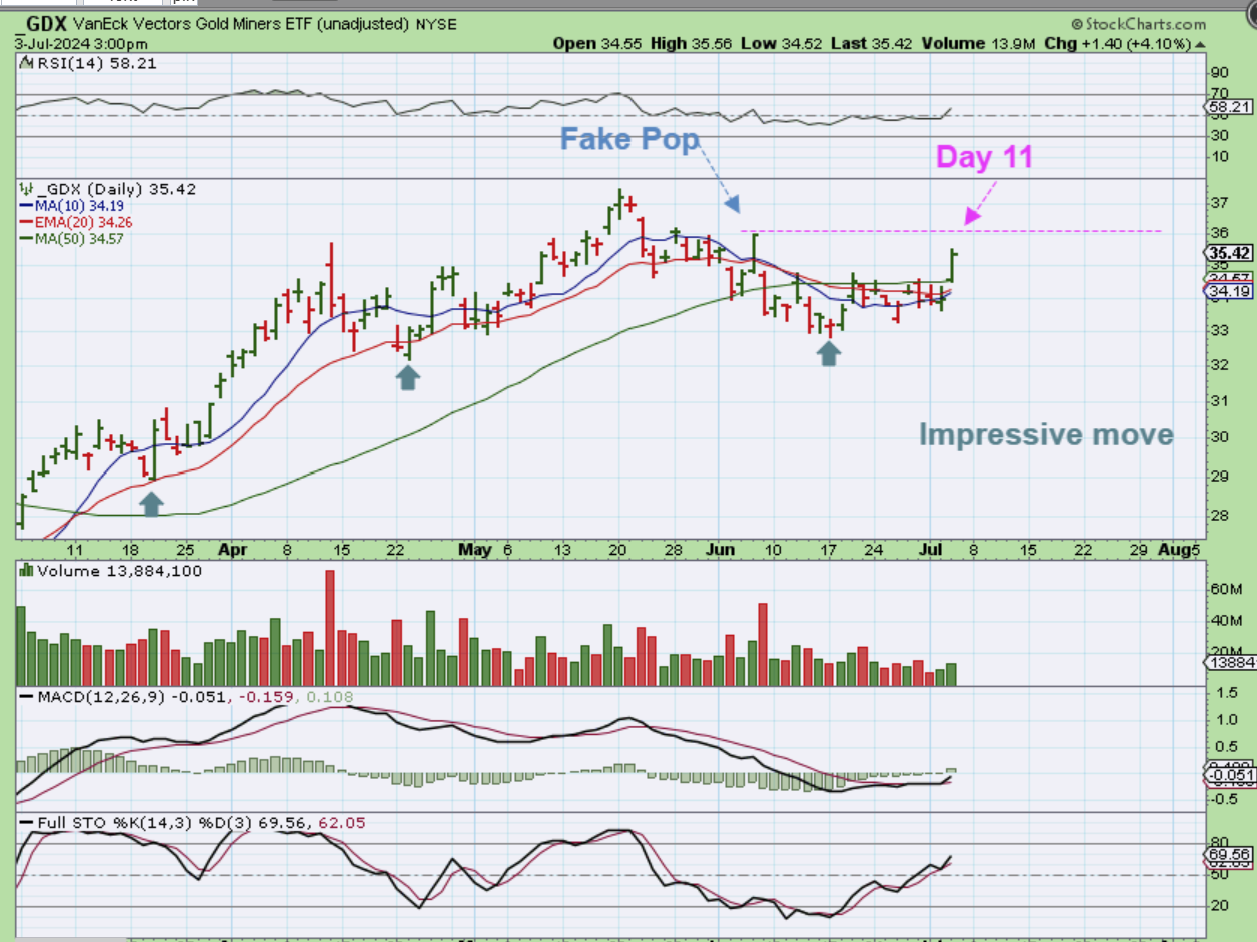Viewport: 1257px width, 942px height.
Task: Click the Jun month label on date axis
Action: coord(718,549)
